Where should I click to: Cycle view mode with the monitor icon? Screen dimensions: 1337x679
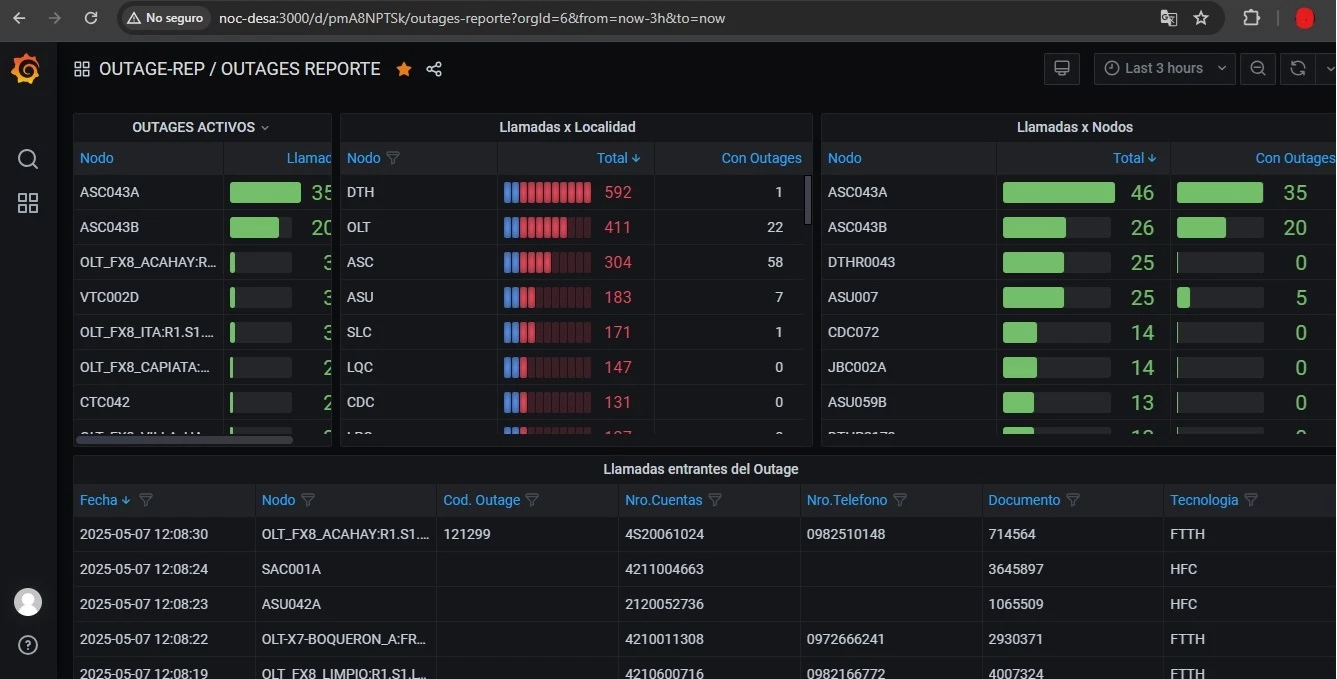pyautogui.click(x=1062, y=68)
